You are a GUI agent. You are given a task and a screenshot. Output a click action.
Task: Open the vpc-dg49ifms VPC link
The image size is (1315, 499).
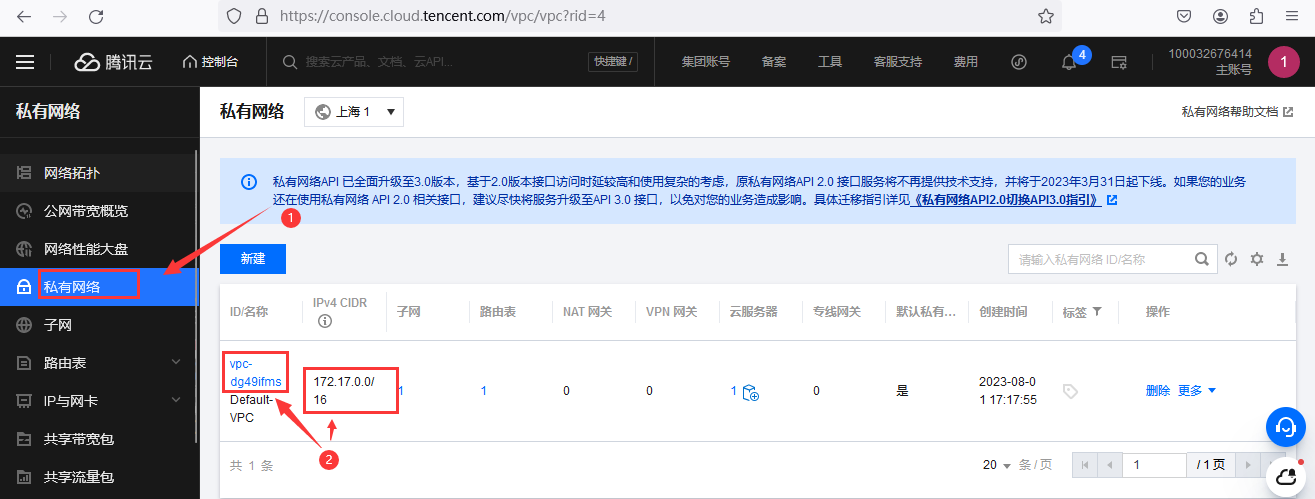pyautogui.click(x=257, y=372)
